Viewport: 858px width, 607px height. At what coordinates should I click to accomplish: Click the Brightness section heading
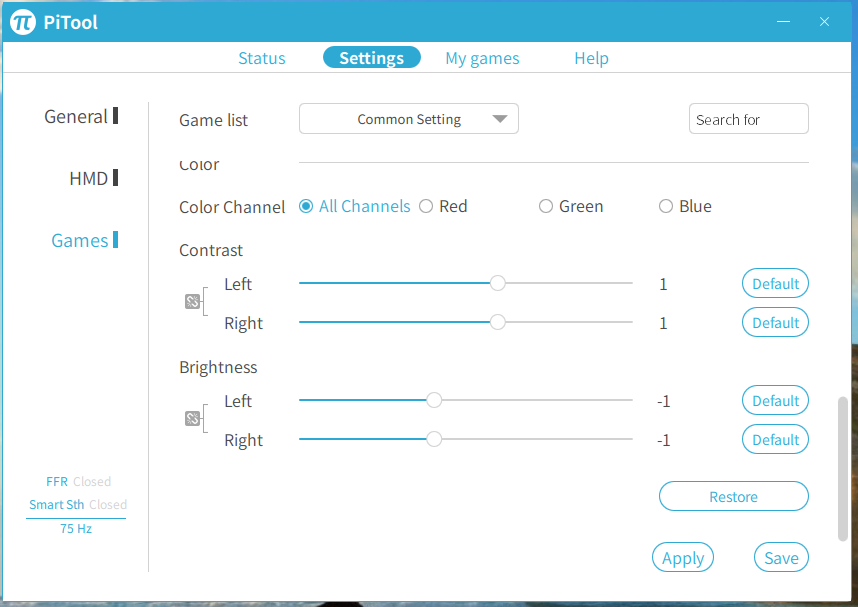click(x=218, y=367)
